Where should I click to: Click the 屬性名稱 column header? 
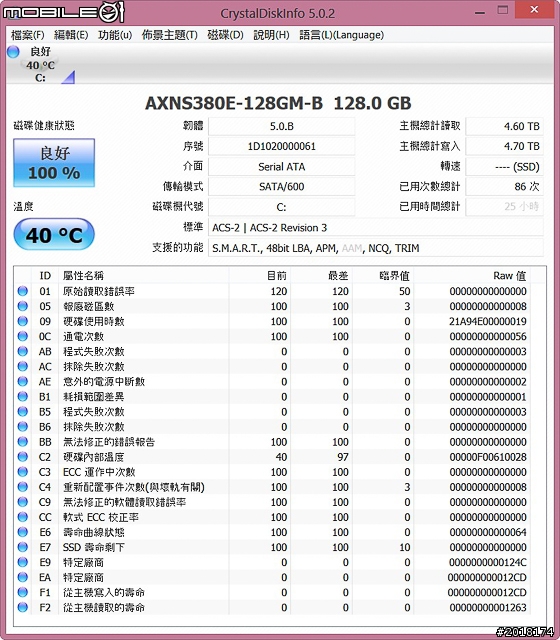click(144, 276)
